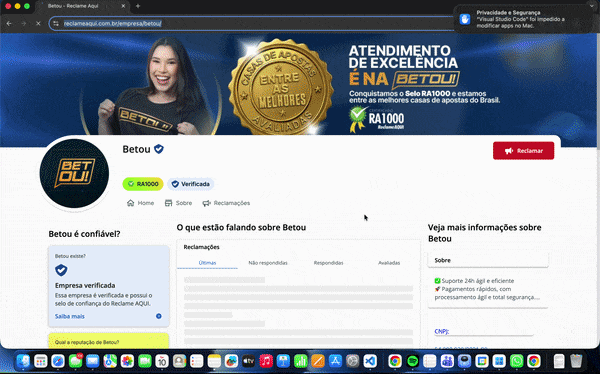
Task: Click the shield icon in Empresa verificada card
Action: [x=61, y=270]
